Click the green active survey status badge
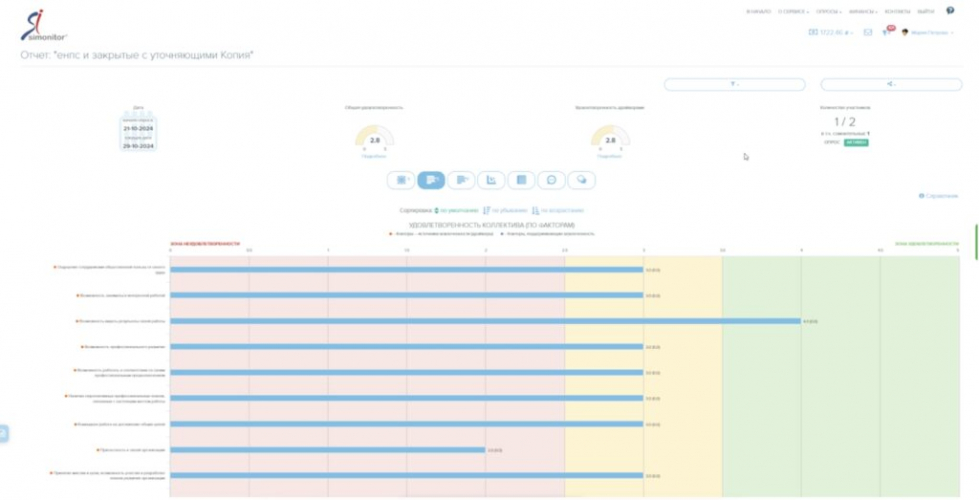The image size is (979, 500). click(856, 143)
